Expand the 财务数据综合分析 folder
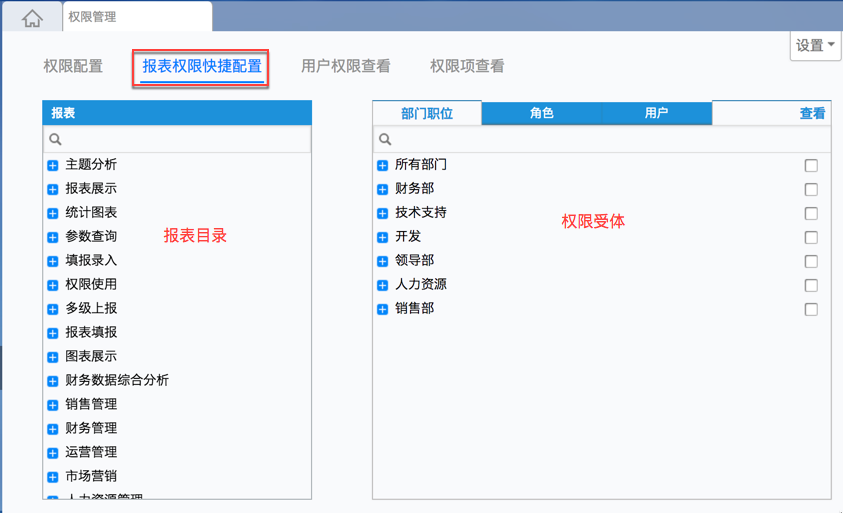The width and height of the screenshot is (843, 513). (53, 381)
